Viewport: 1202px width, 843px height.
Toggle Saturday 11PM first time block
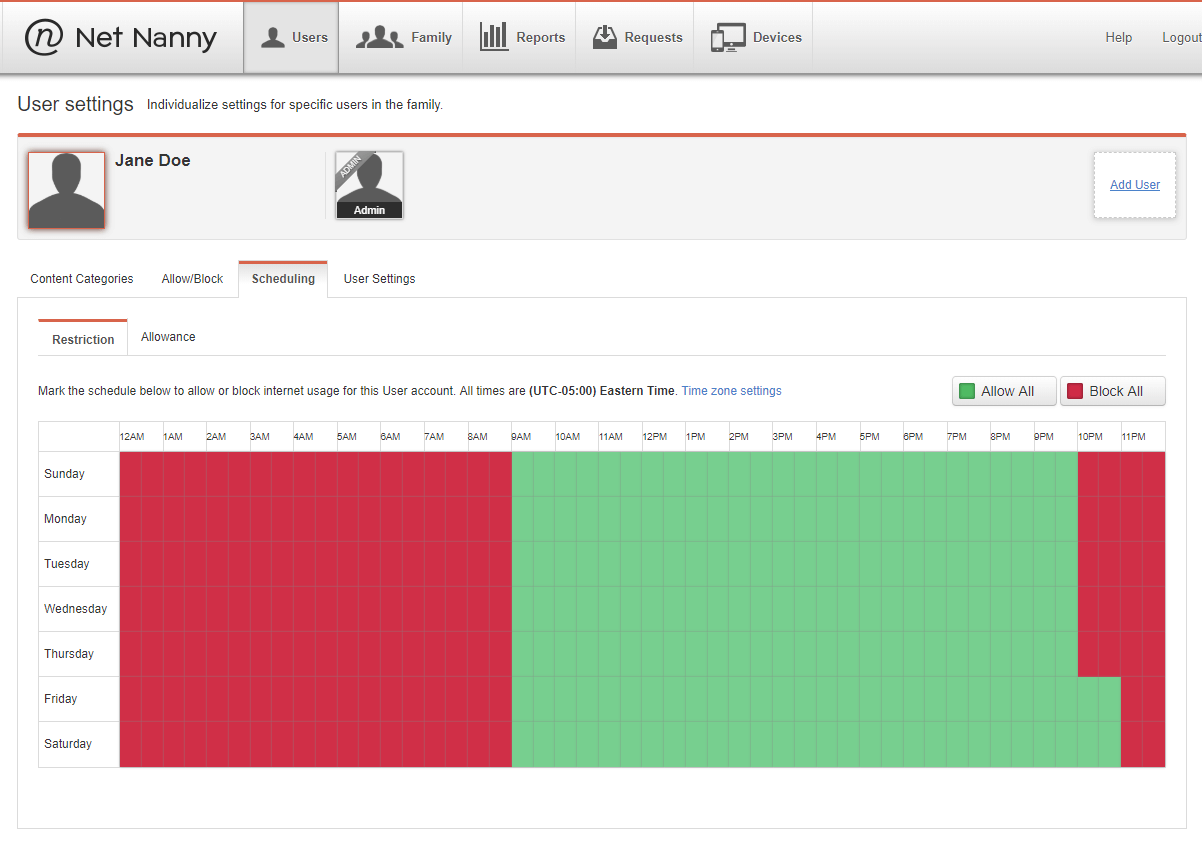pos(1132,744)
